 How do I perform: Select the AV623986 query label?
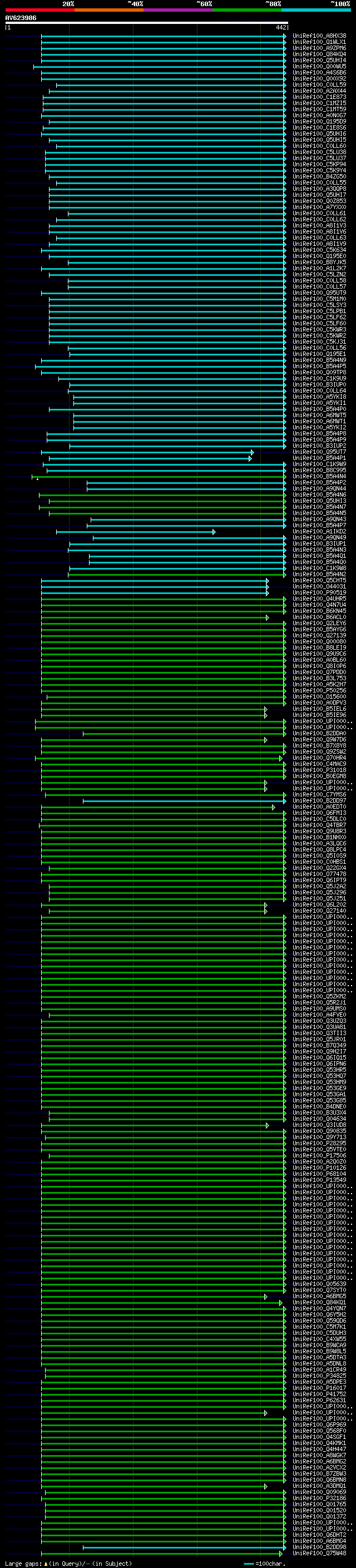21,18
